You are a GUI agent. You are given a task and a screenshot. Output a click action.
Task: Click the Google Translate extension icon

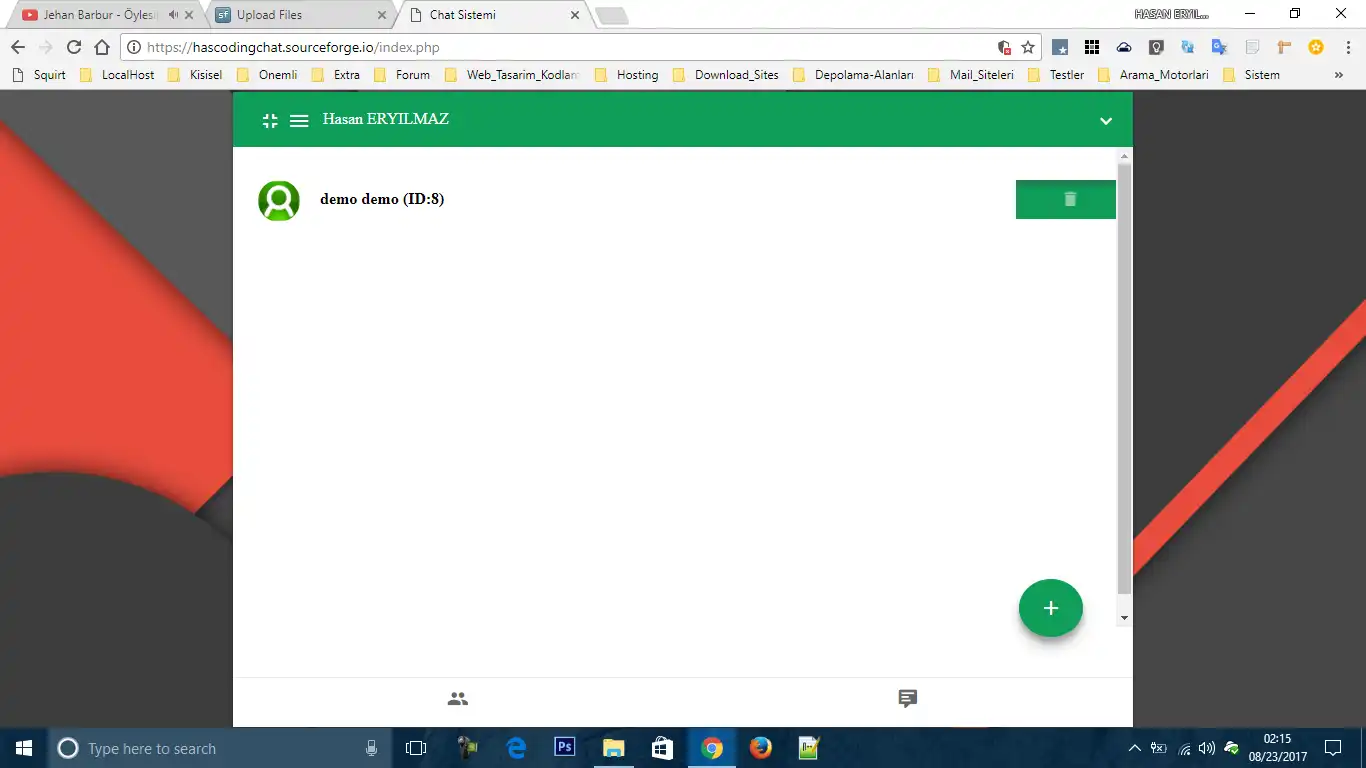pos(1219,47)
